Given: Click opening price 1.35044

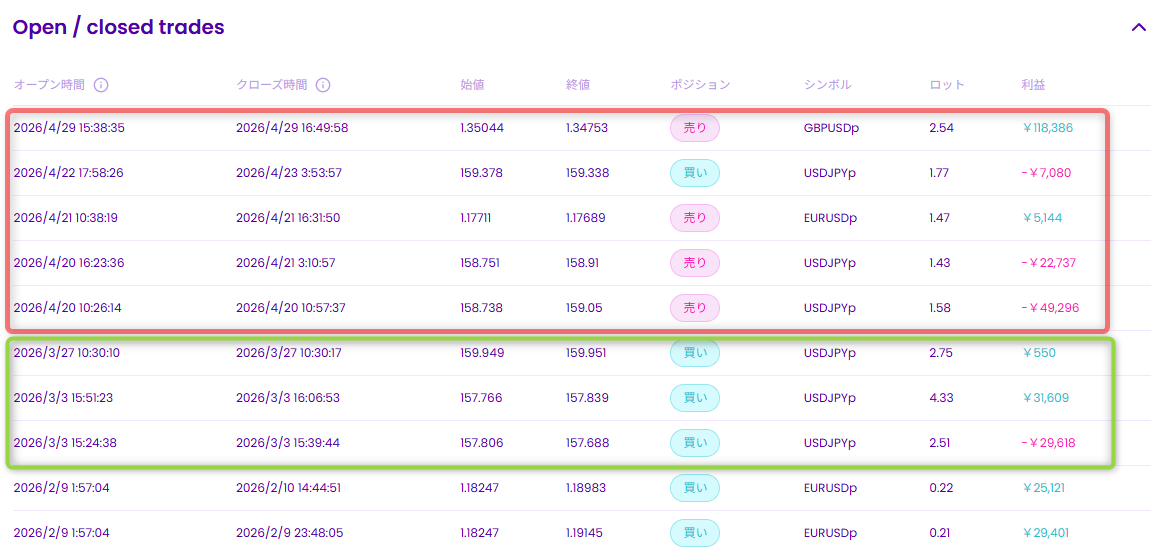Looking at the screenshot, I should 482,128.
